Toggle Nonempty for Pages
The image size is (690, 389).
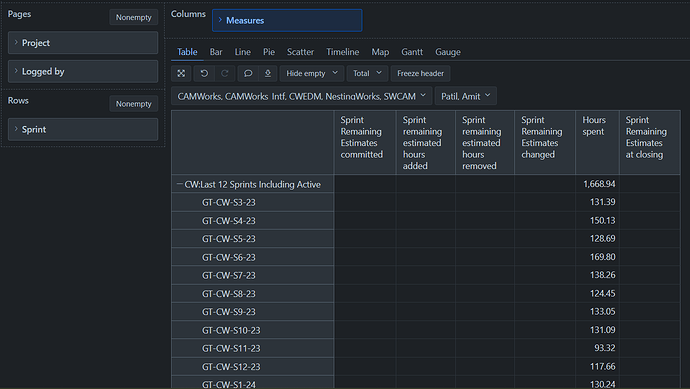[133, 17]
